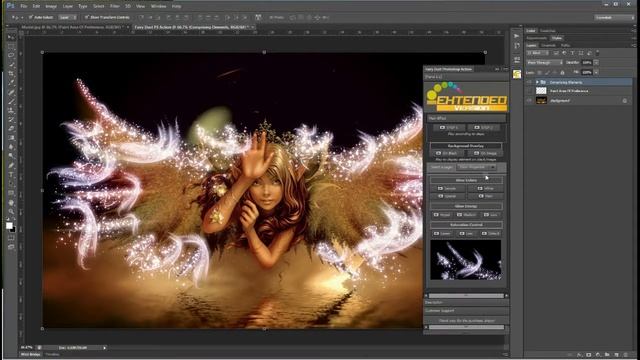Open the File menu
Viewport: 640px width, 360px height.
pyautogui.click(x=24, y=6)
